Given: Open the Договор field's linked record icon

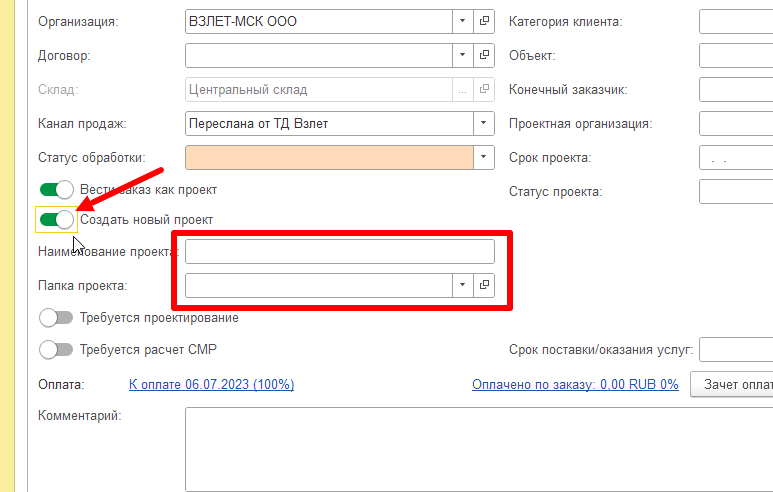Looking at the screenshot, I should coord(484,55).
